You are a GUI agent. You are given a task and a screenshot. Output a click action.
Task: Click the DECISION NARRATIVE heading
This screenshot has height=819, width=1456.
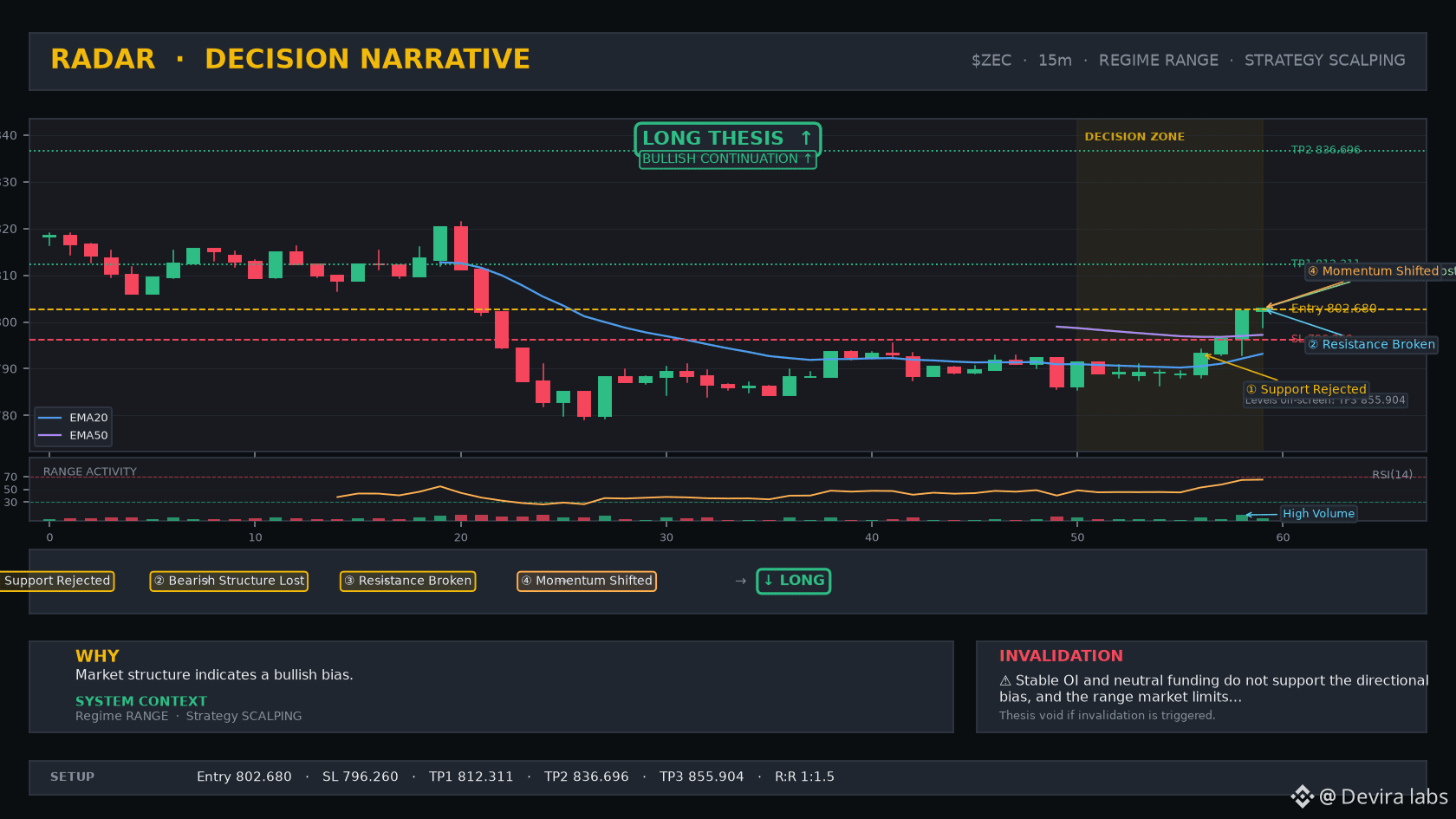[x=367, y=59]
